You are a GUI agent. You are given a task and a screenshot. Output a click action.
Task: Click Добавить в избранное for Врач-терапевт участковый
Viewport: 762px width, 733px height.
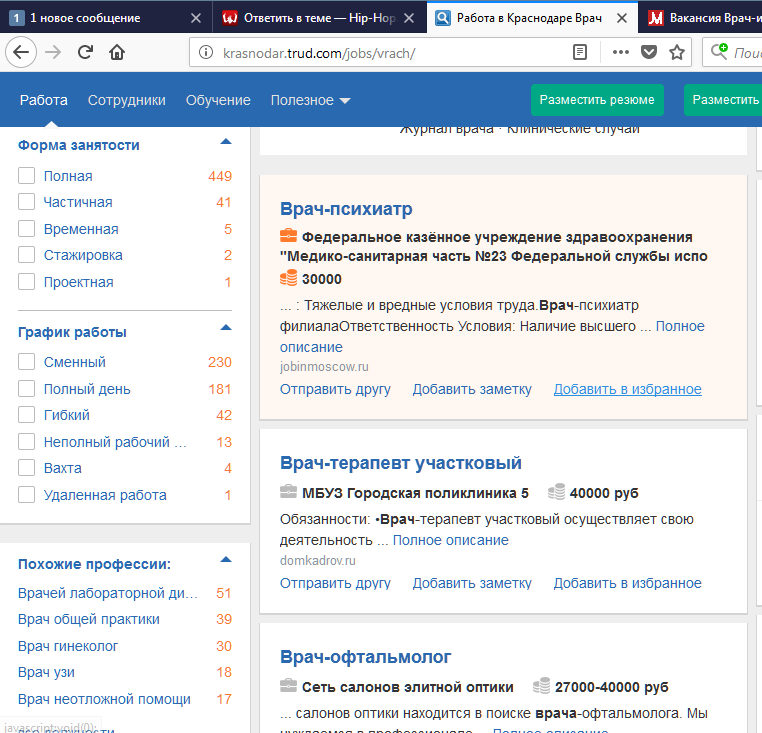coord(627,583)
